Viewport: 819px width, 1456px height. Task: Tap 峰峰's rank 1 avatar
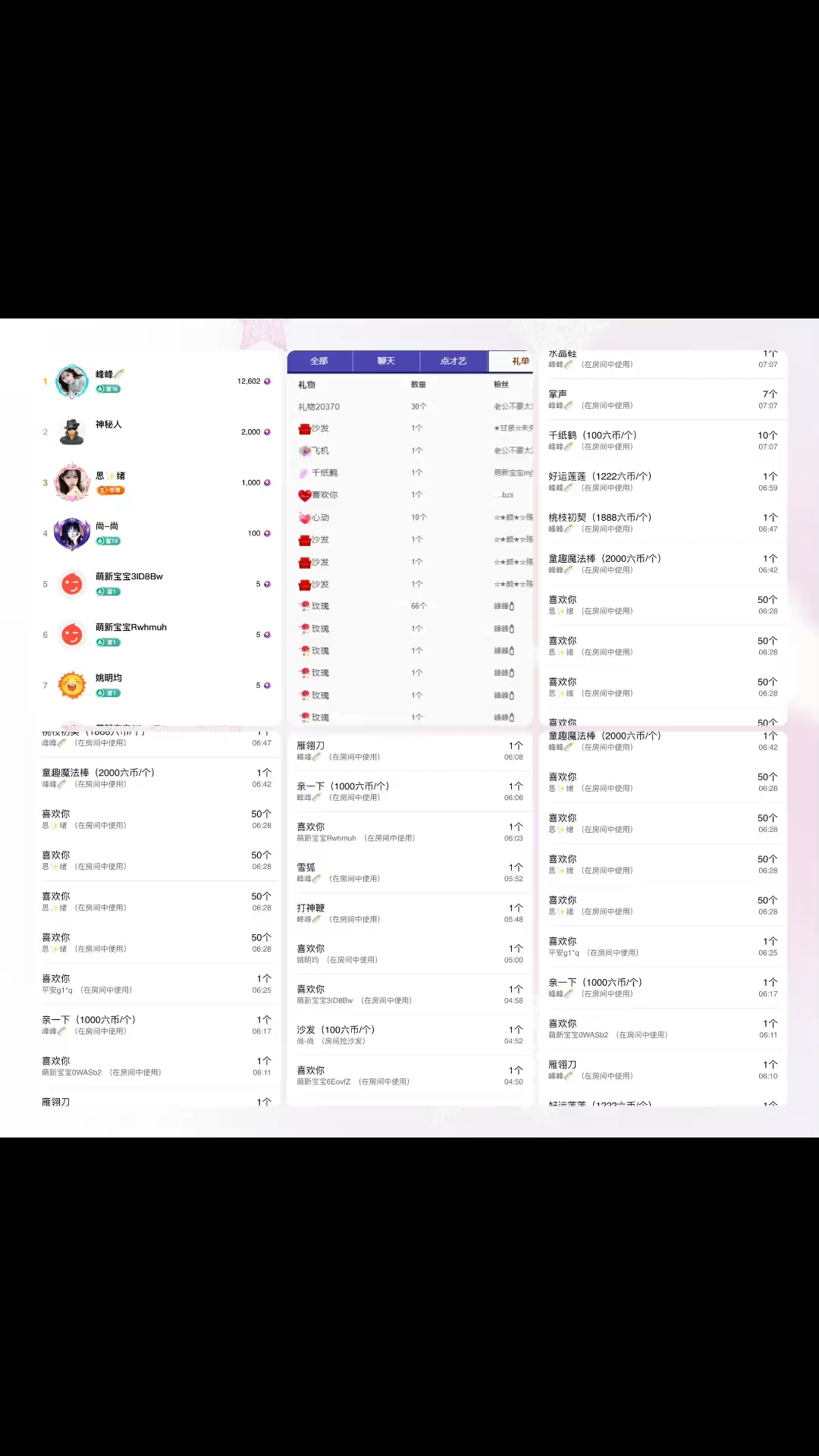72,381
